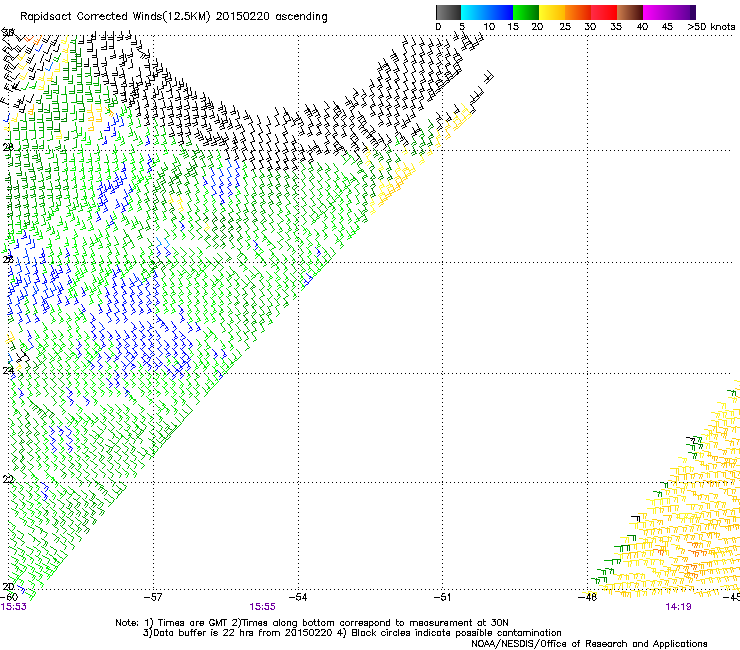This screenshot has width=740, height=650.
Task: Click the '15:55' time stamp
Action: pyautogui.click(x=262, y=607)
